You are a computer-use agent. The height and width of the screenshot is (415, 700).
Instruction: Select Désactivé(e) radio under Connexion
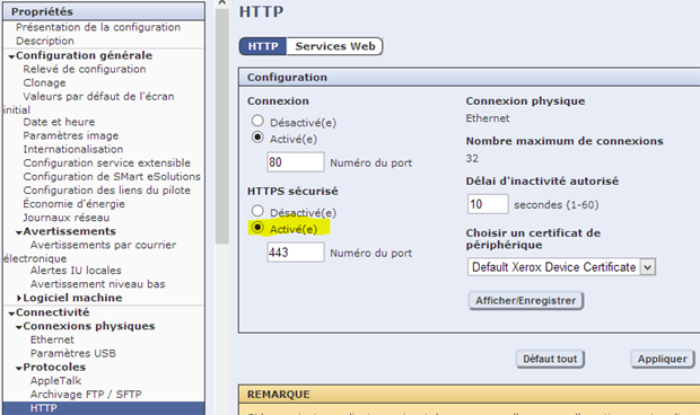click(x=257, y=121)
